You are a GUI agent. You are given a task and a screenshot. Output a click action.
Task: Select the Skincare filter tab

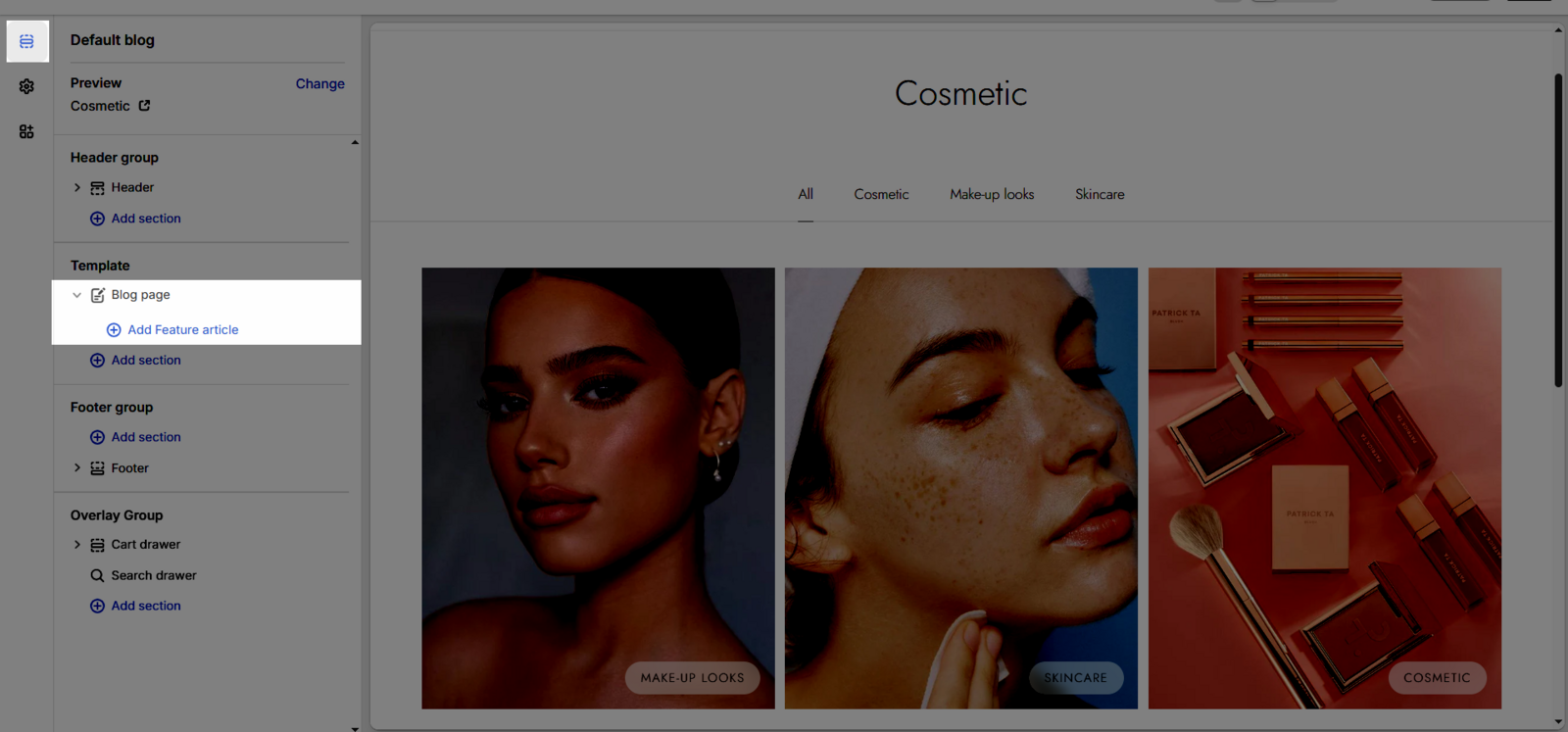(1099, 194)
